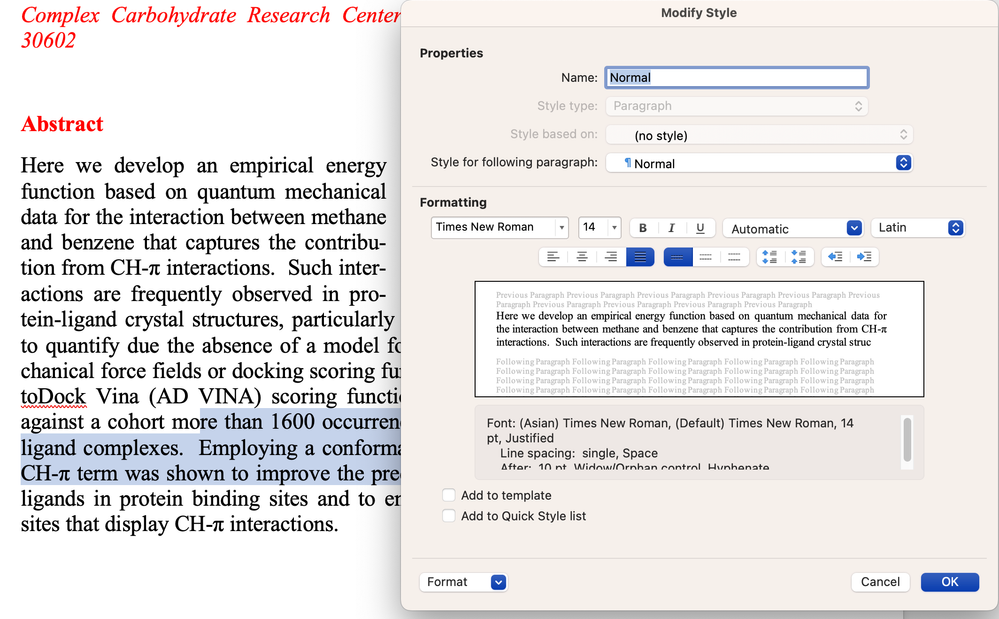Choose double line spacing
The image size is (999, 619).
[x=735, y=257]
